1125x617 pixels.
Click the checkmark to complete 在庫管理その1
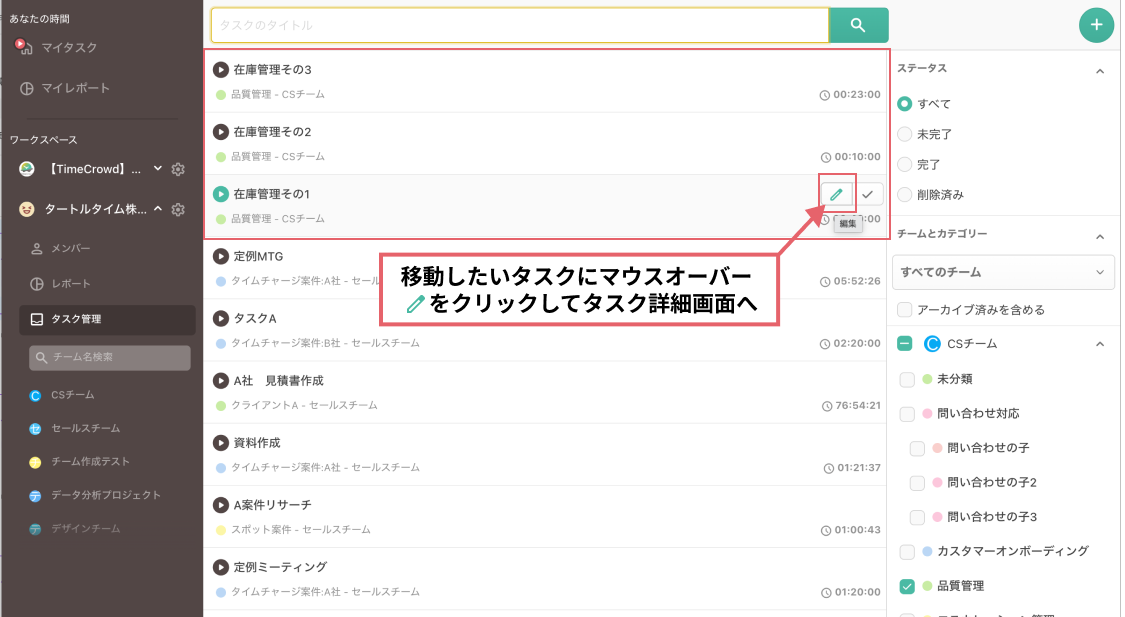tap(868, 194)
